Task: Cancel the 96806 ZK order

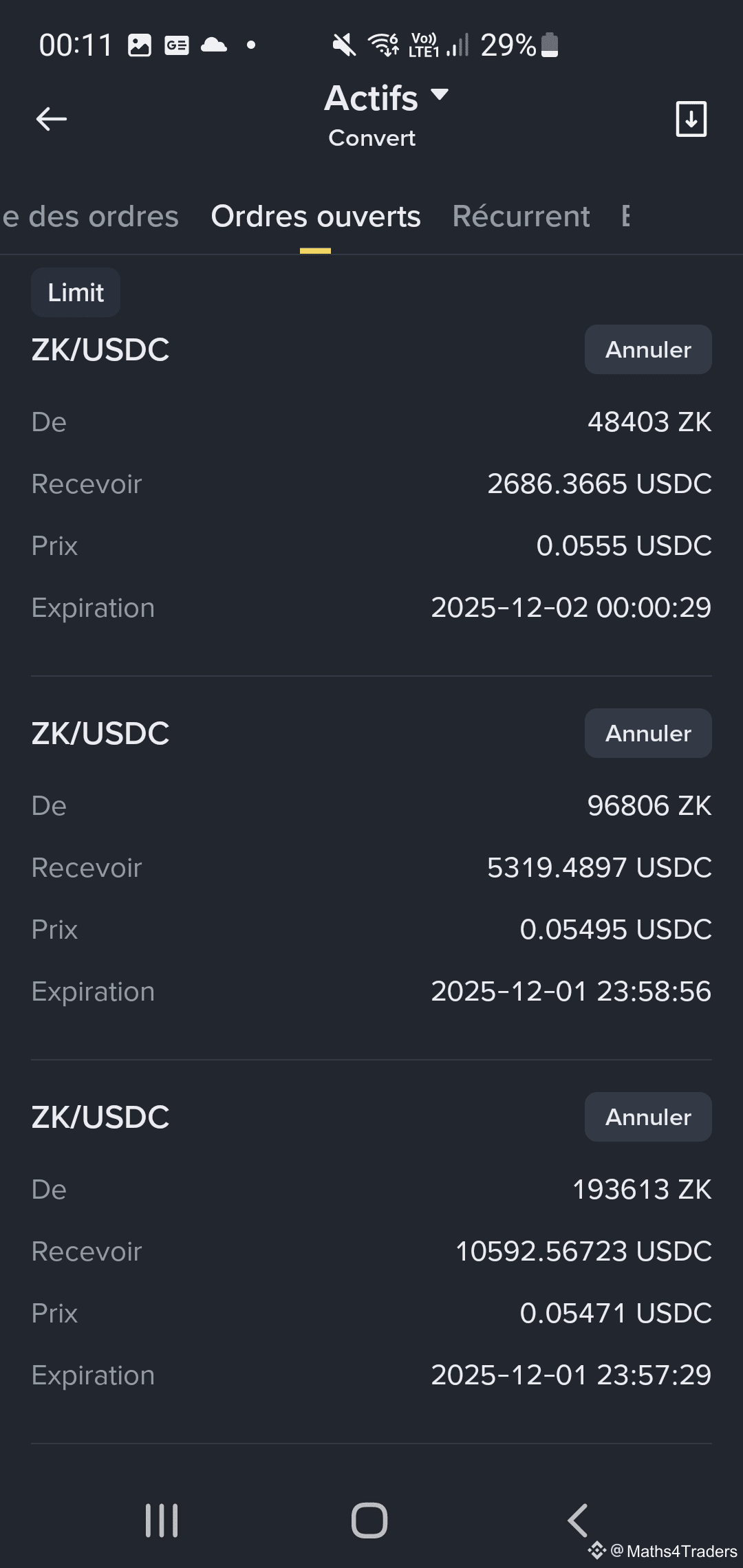Action: tap(648, 733)
